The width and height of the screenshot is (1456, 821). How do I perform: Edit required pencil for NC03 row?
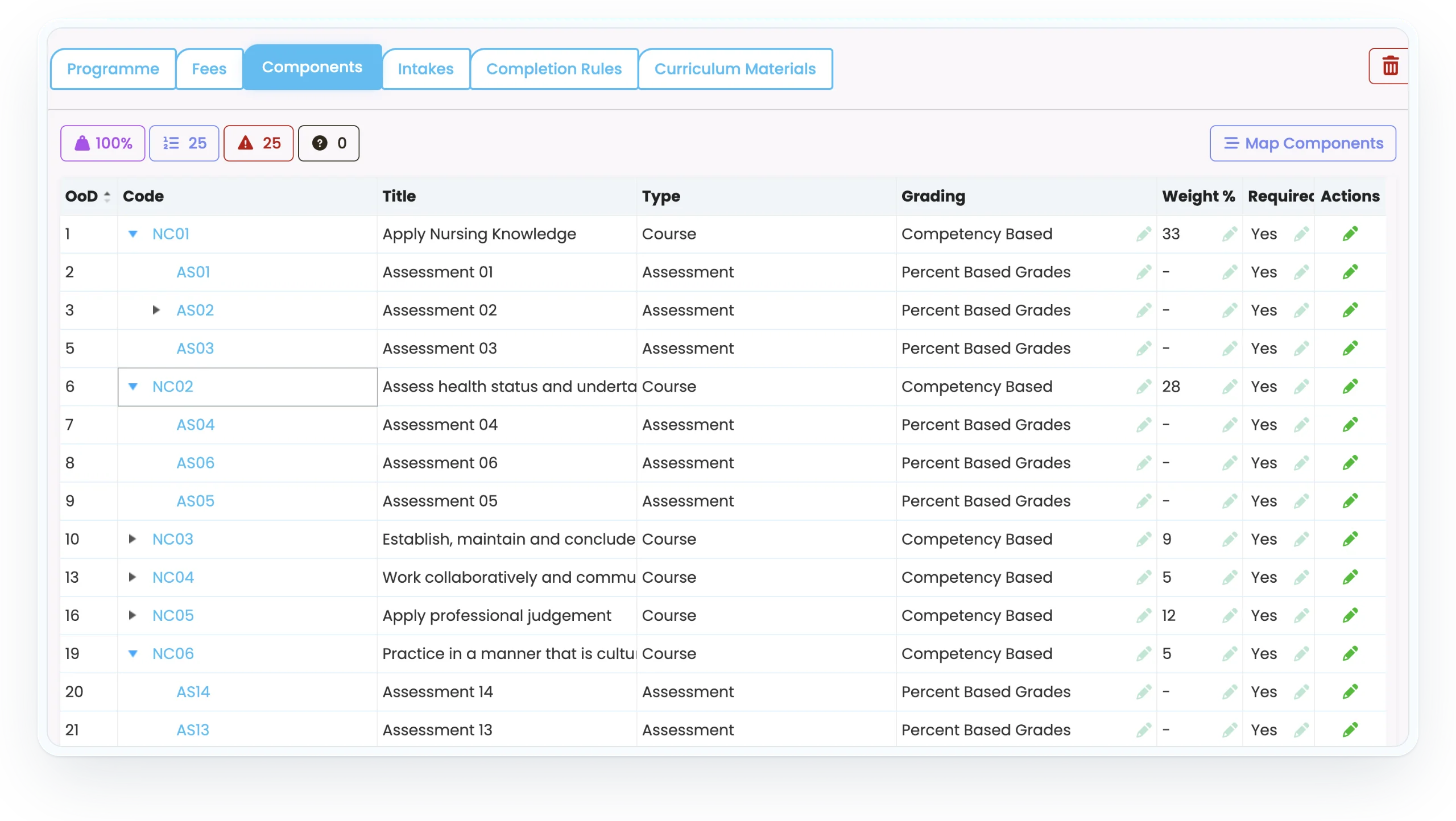click(1301, 539)
